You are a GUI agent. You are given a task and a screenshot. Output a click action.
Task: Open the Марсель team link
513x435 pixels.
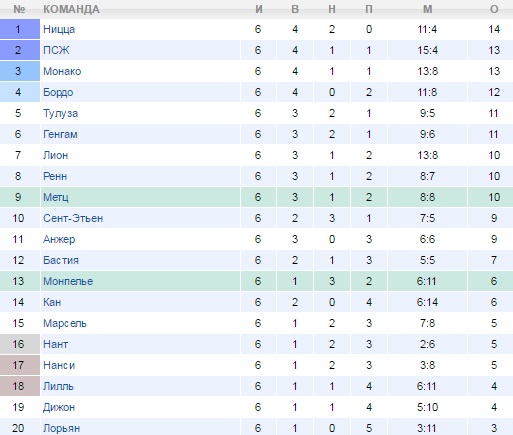[65, 323]
